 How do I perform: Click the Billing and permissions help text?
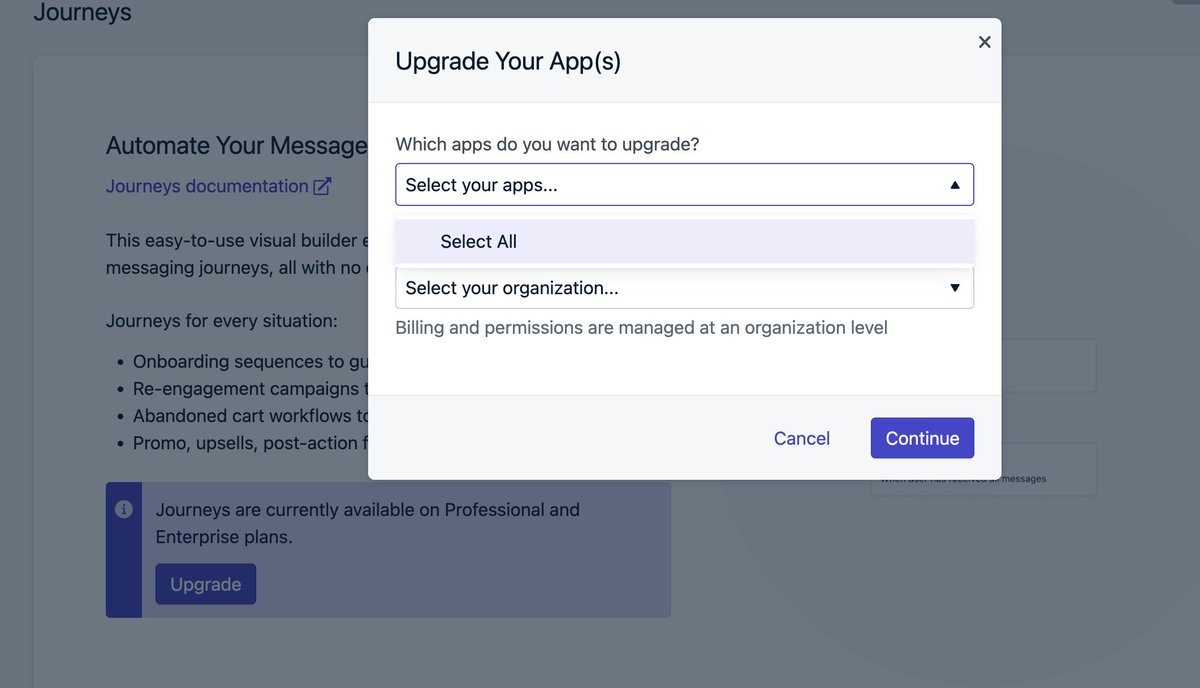[x=641, y=327]
